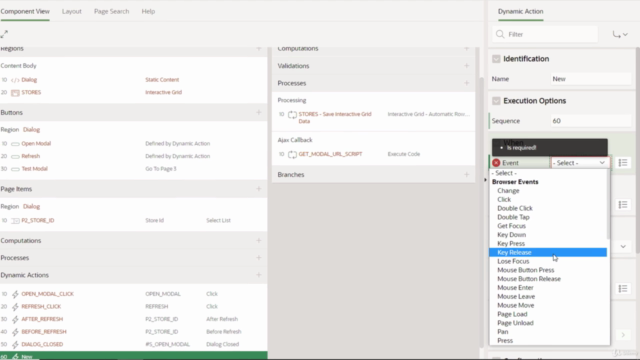Add a page item via plus icon
The height and width of the screenshot is (360, 640).
click(x=258, y=189)
